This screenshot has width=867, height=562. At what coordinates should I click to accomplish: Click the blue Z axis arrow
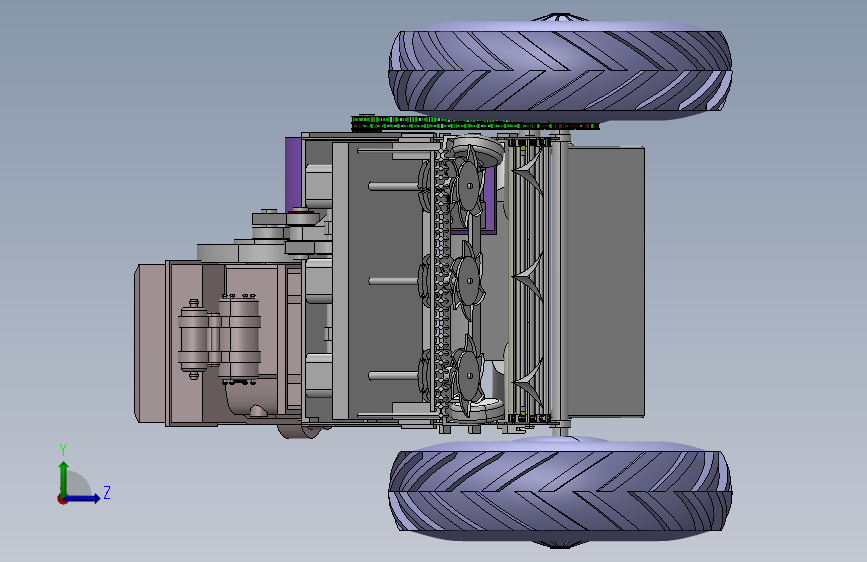click(x=83, y=498)
